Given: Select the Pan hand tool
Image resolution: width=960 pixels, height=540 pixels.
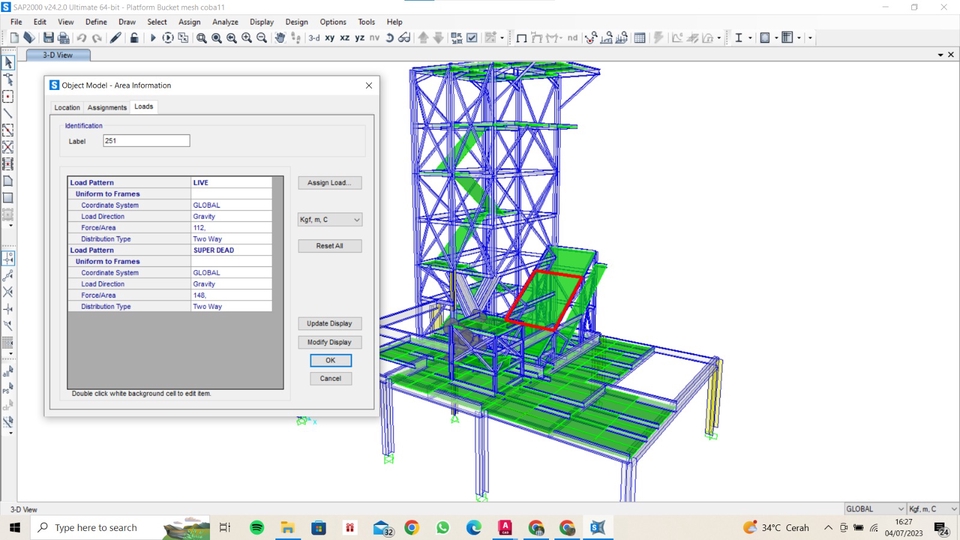Looking at the screenshot, I should pyautogui.click(x=280, y=38).
